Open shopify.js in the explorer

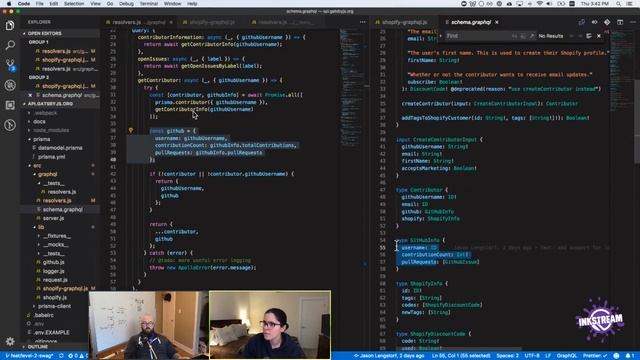coord(55,298)
